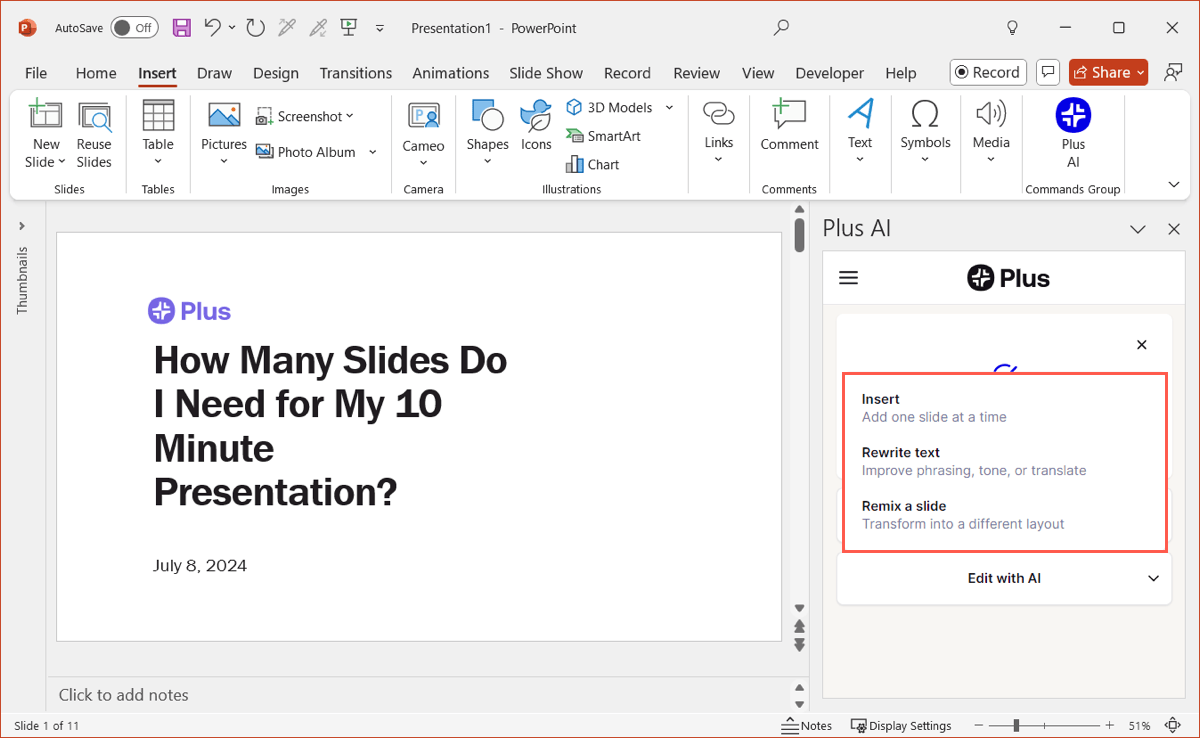Insert 3D Models

(610, 107)
